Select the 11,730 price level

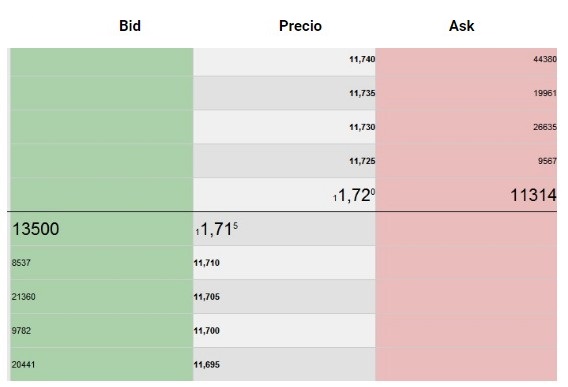coord(362,127)
